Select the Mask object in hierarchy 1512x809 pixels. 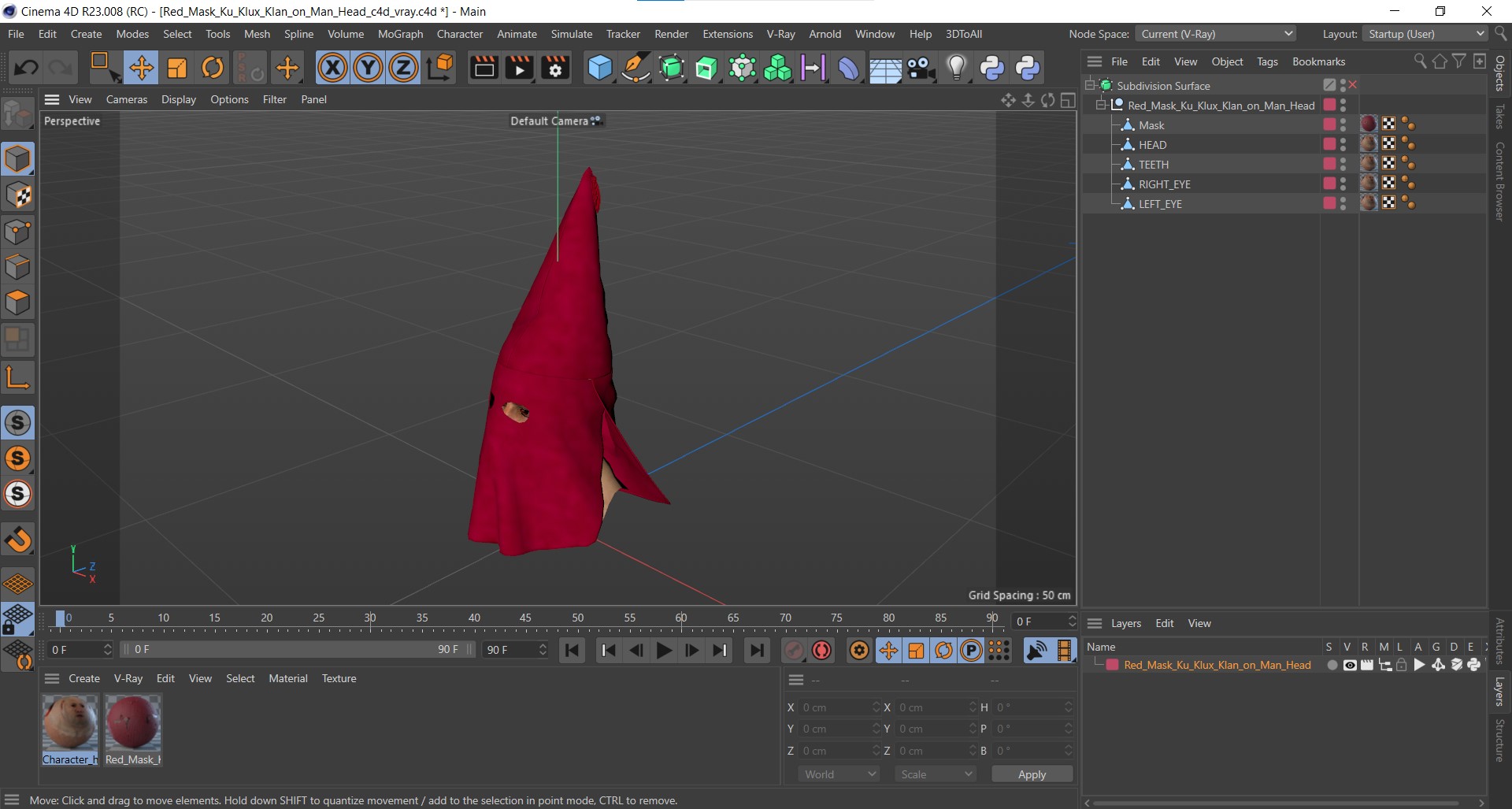[1151, 125]
